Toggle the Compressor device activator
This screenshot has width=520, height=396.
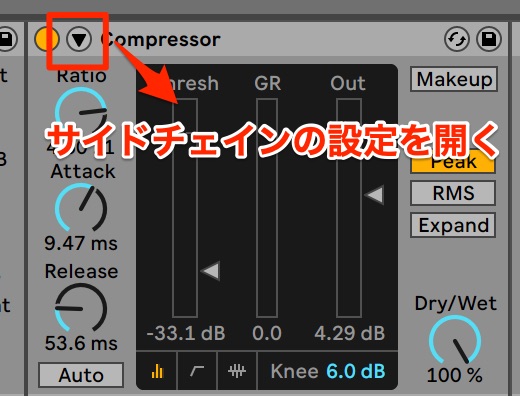[x=47, y=39]
